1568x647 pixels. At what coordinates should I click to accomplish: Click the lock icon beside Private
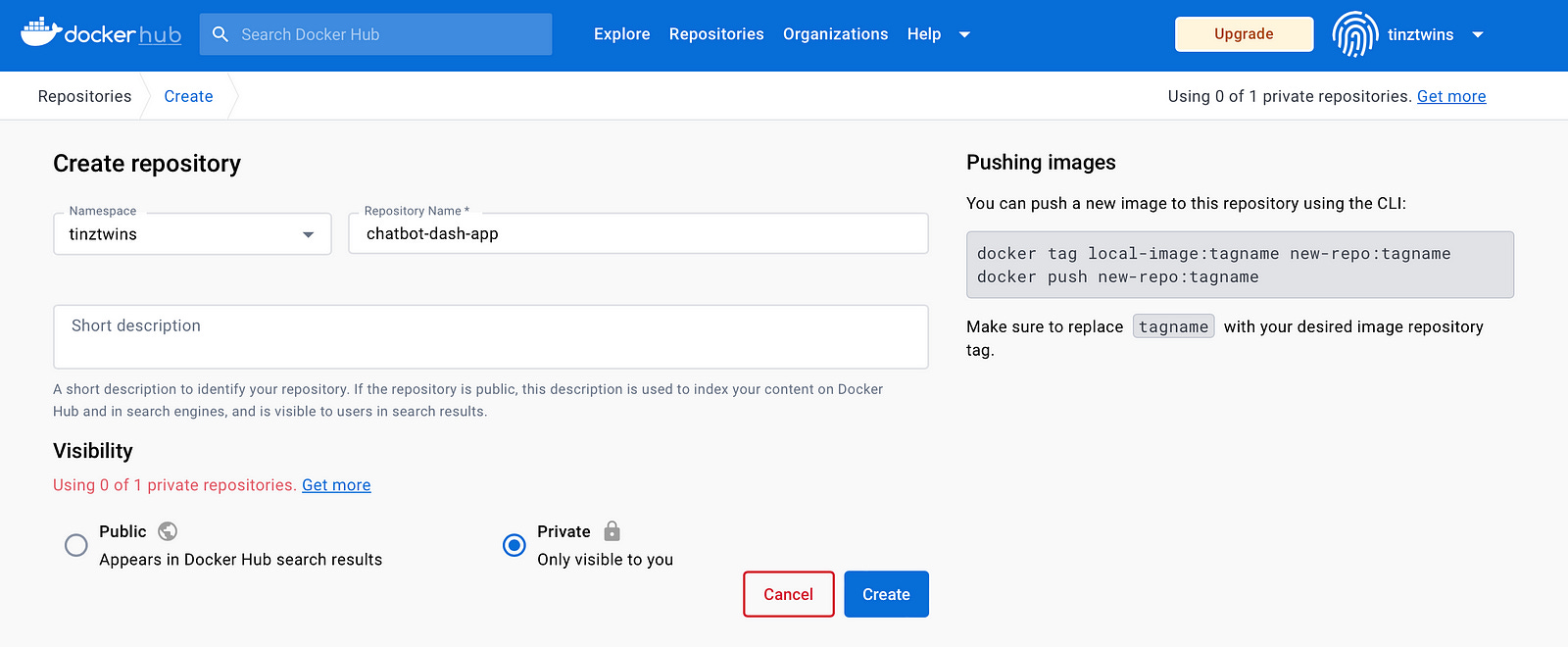[x=612, y=531]
